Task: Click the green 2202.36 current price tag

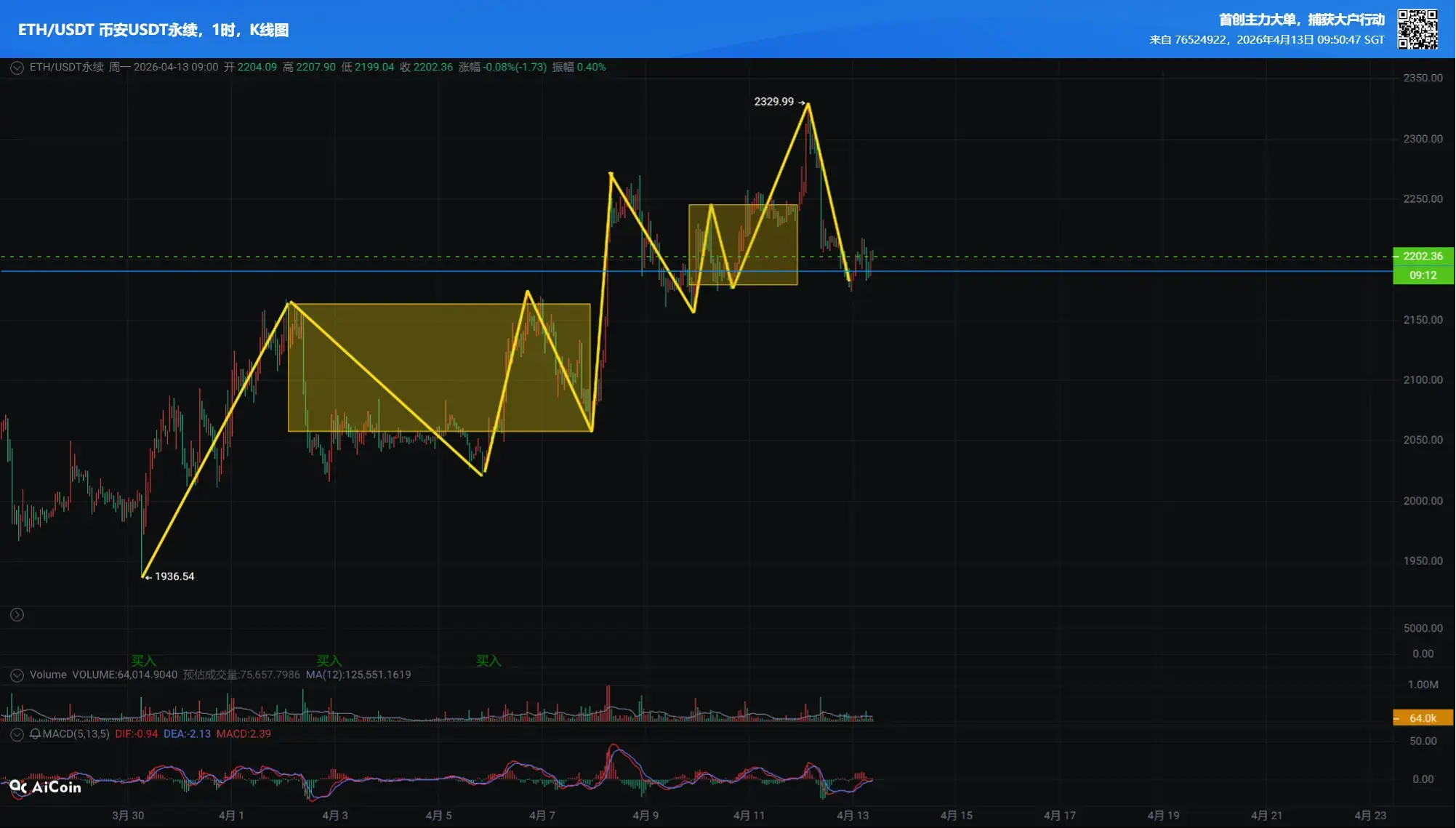Action: (1423, 257)
